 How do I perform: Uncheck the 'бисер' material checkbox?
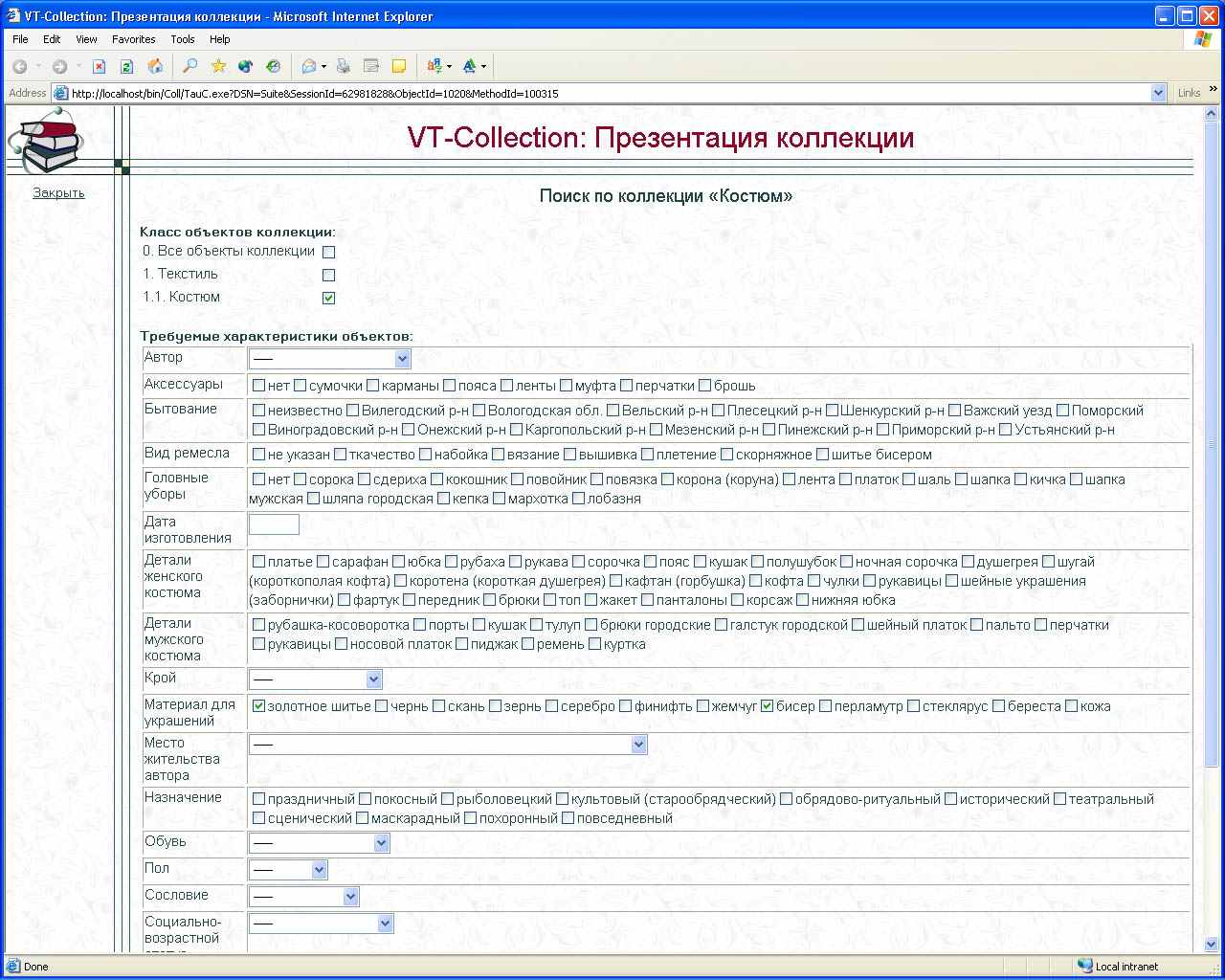click(x=767, y=706)
